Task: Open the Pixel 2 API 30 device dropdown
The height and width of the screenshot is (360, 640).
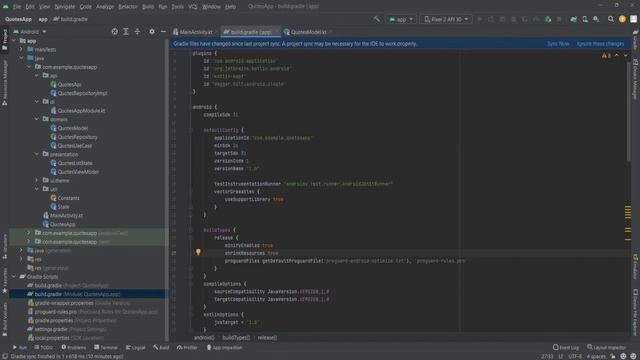Action: click(446, 19)
